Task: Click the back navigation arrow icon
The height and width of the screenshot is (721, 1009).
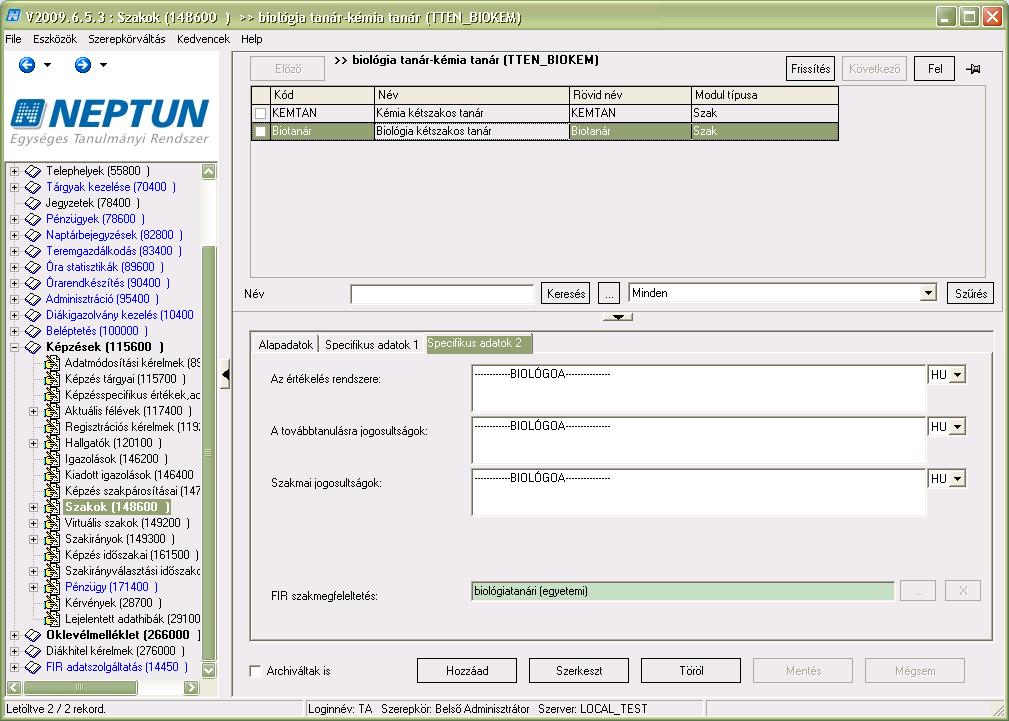Action: 26,64
